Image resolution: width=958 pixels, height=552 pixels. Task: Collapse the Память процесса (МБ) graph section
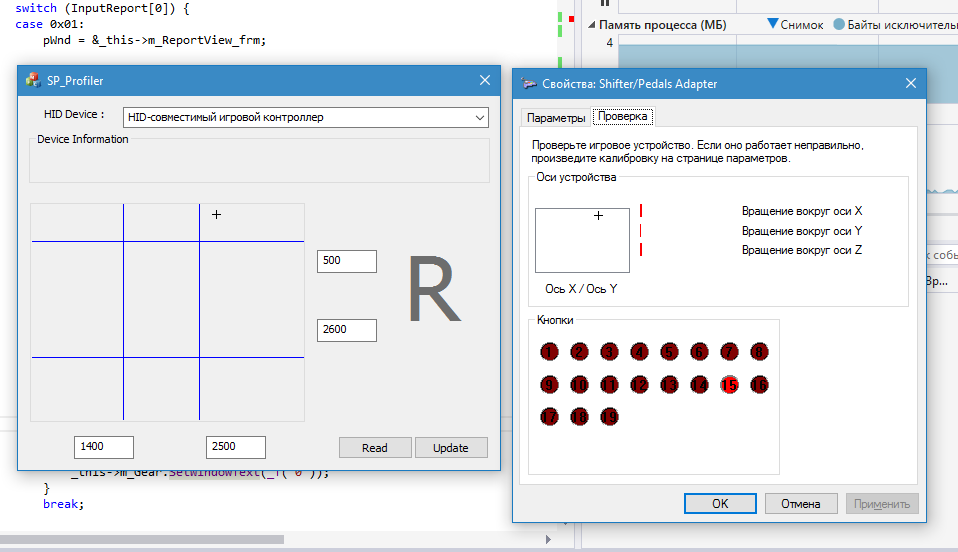[590, 23]
